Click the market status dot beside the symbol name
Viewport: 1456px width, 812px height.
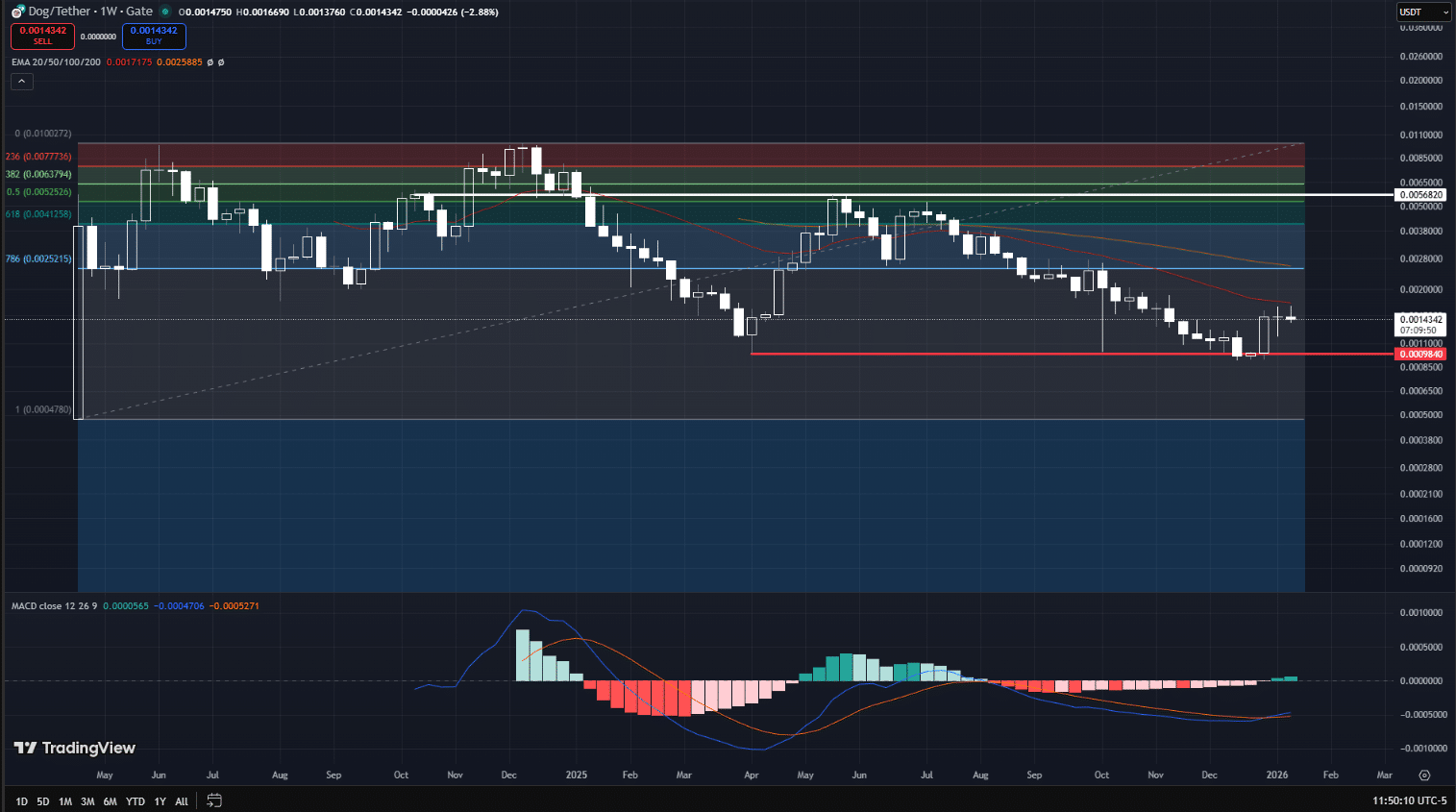tap(165, 12)
